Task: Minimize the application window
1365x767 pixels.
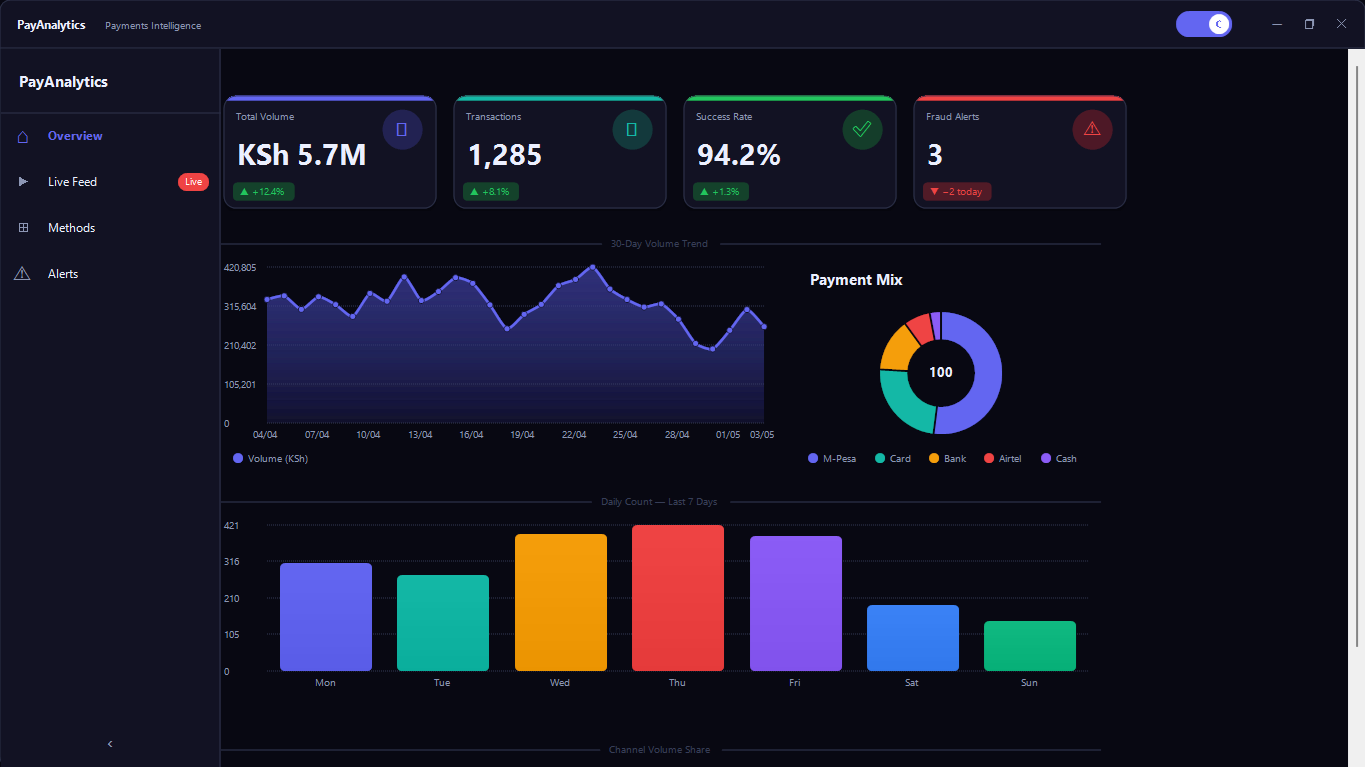Action: (x=1277, y=24)
